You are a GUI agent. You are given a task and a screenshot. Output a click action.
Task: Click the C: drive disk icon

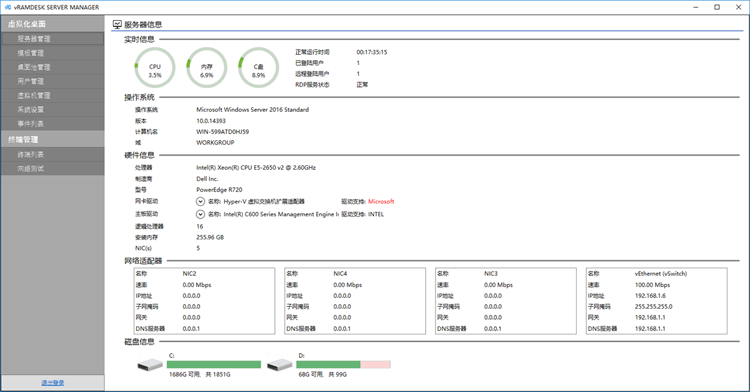pos(150,365)
